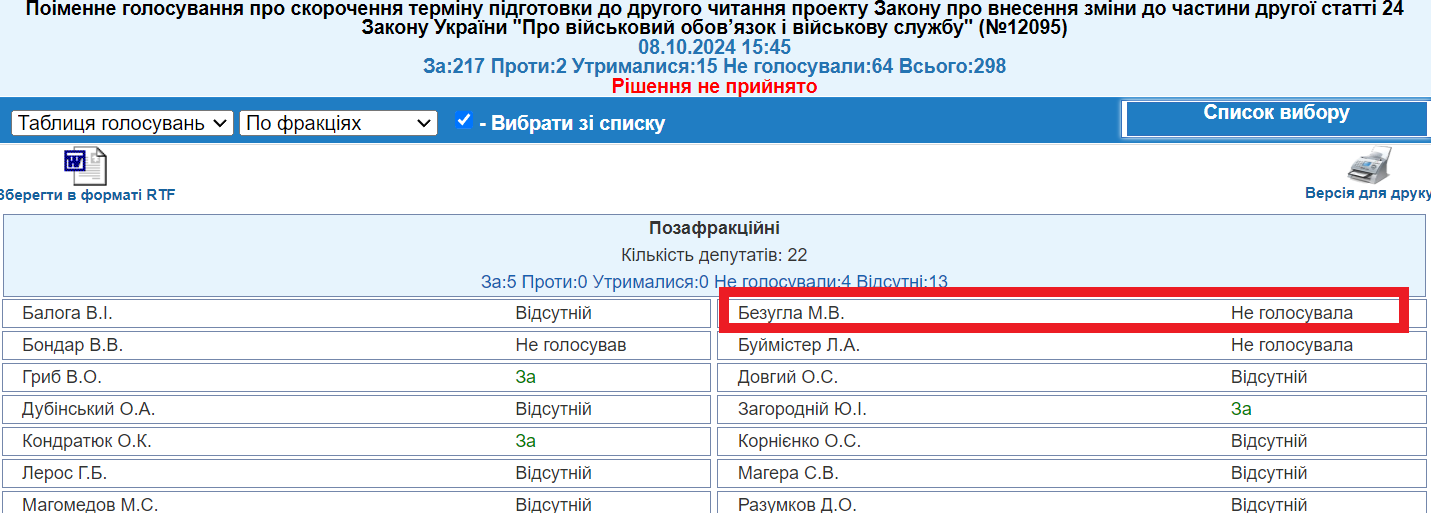Click deputy name Загородній Ю.І.
The image size is (1431, 513).
(x=802, y=409)
